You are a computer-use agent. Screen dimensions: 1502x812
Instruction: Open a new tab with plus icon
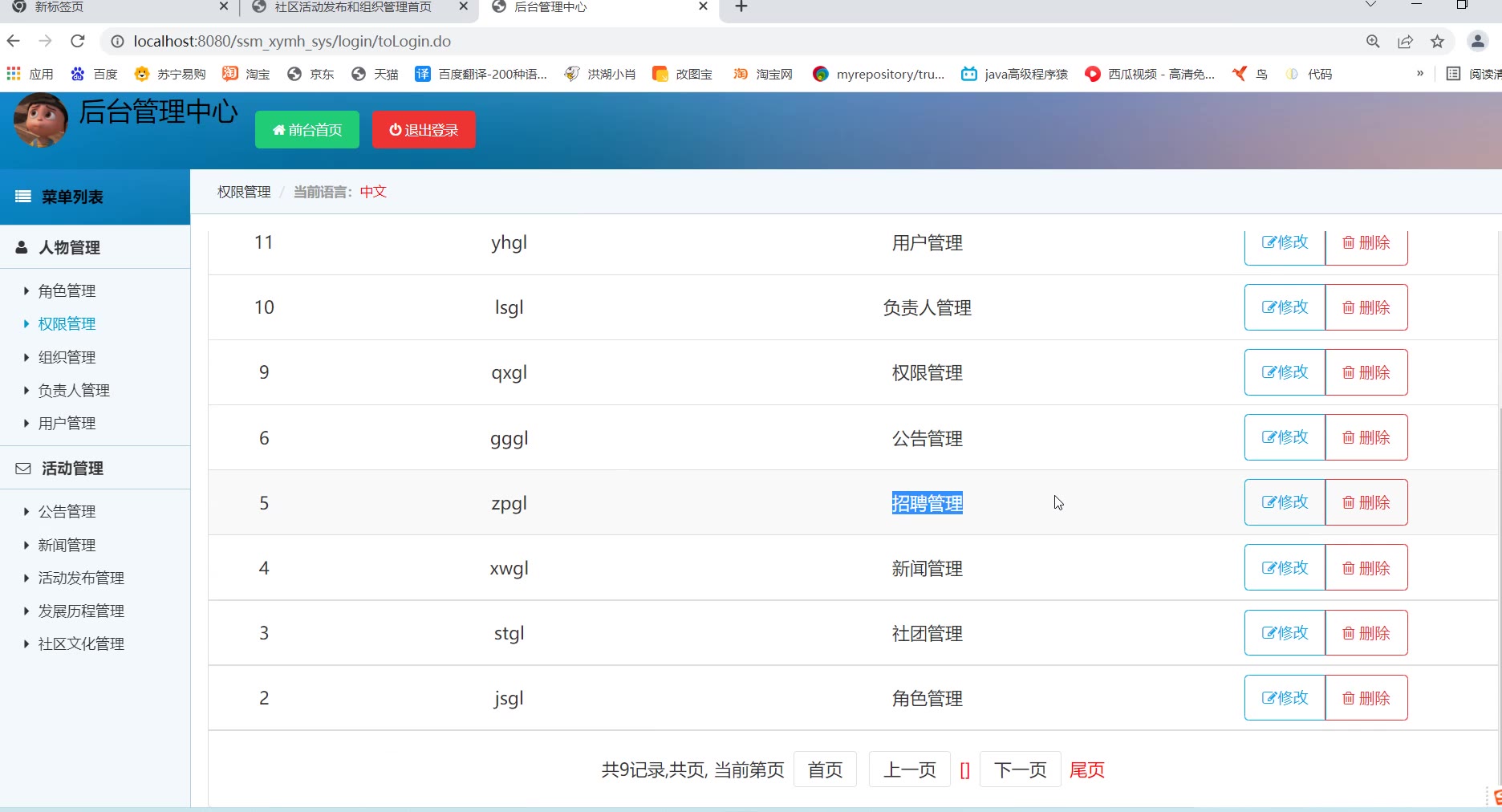click(x=741, y=7)
